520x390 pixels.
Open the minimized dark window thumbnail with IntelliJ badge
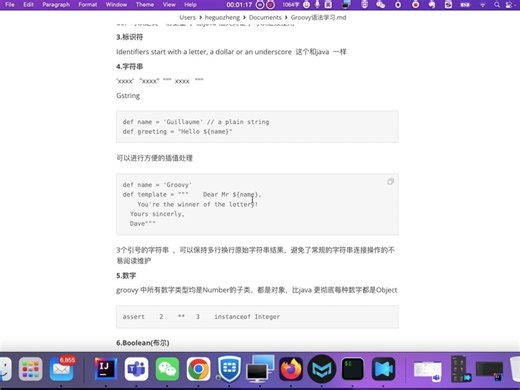tap(489, 371)
